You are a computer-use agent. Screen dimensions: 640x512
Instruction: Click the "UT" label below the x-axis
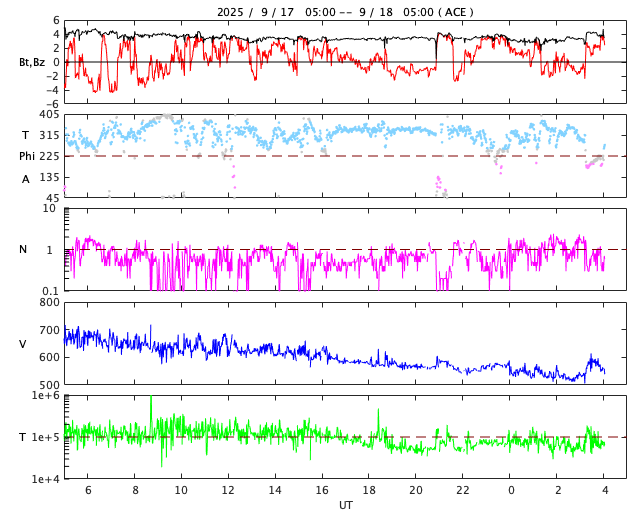345,505
